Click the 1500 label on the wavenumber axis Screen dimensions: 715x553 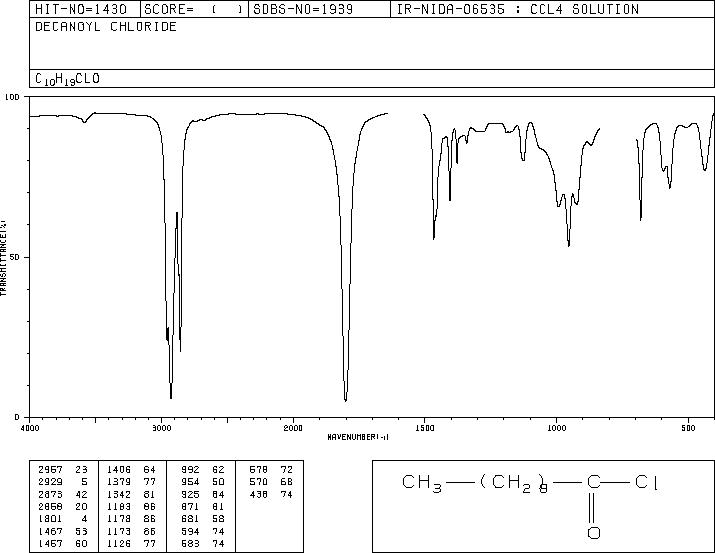click(x=425, y=428)
